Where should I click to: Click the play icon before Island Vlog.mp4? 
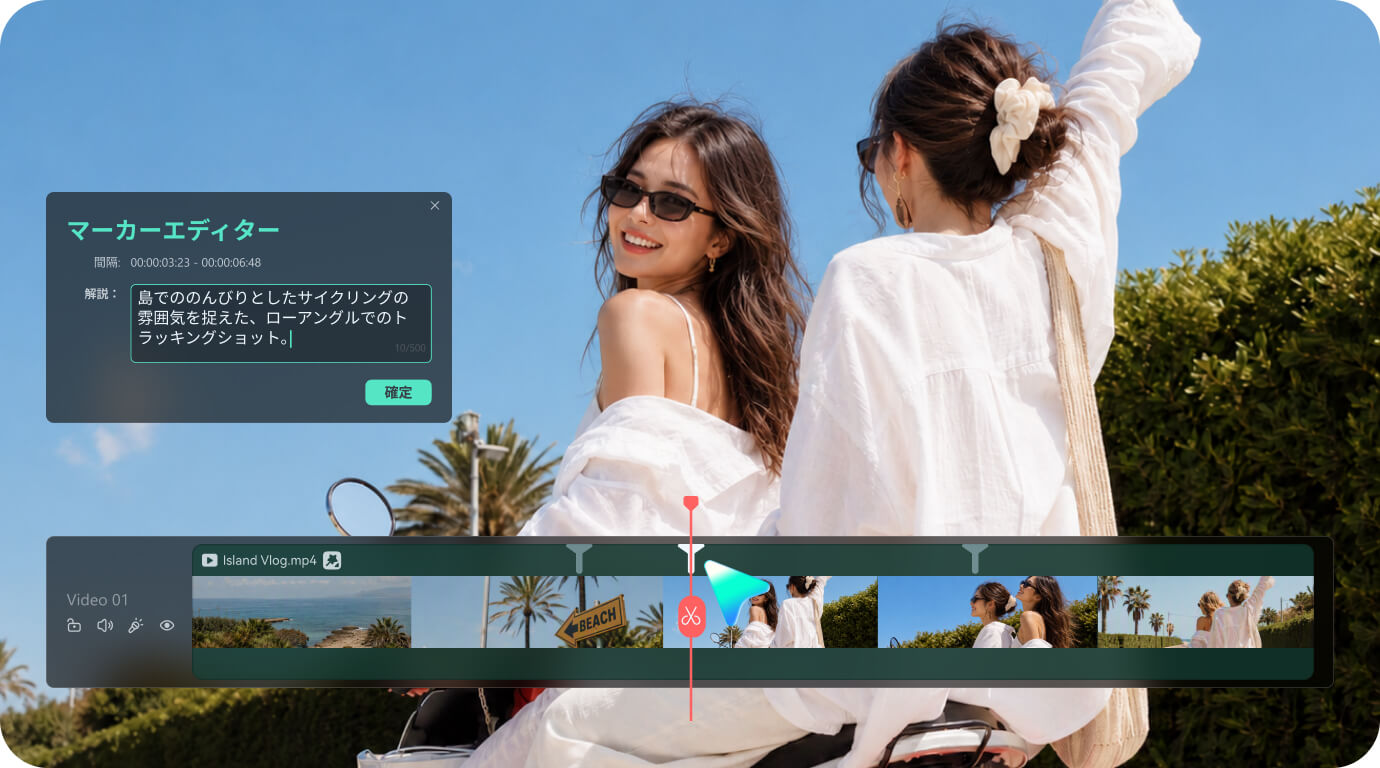210,560
